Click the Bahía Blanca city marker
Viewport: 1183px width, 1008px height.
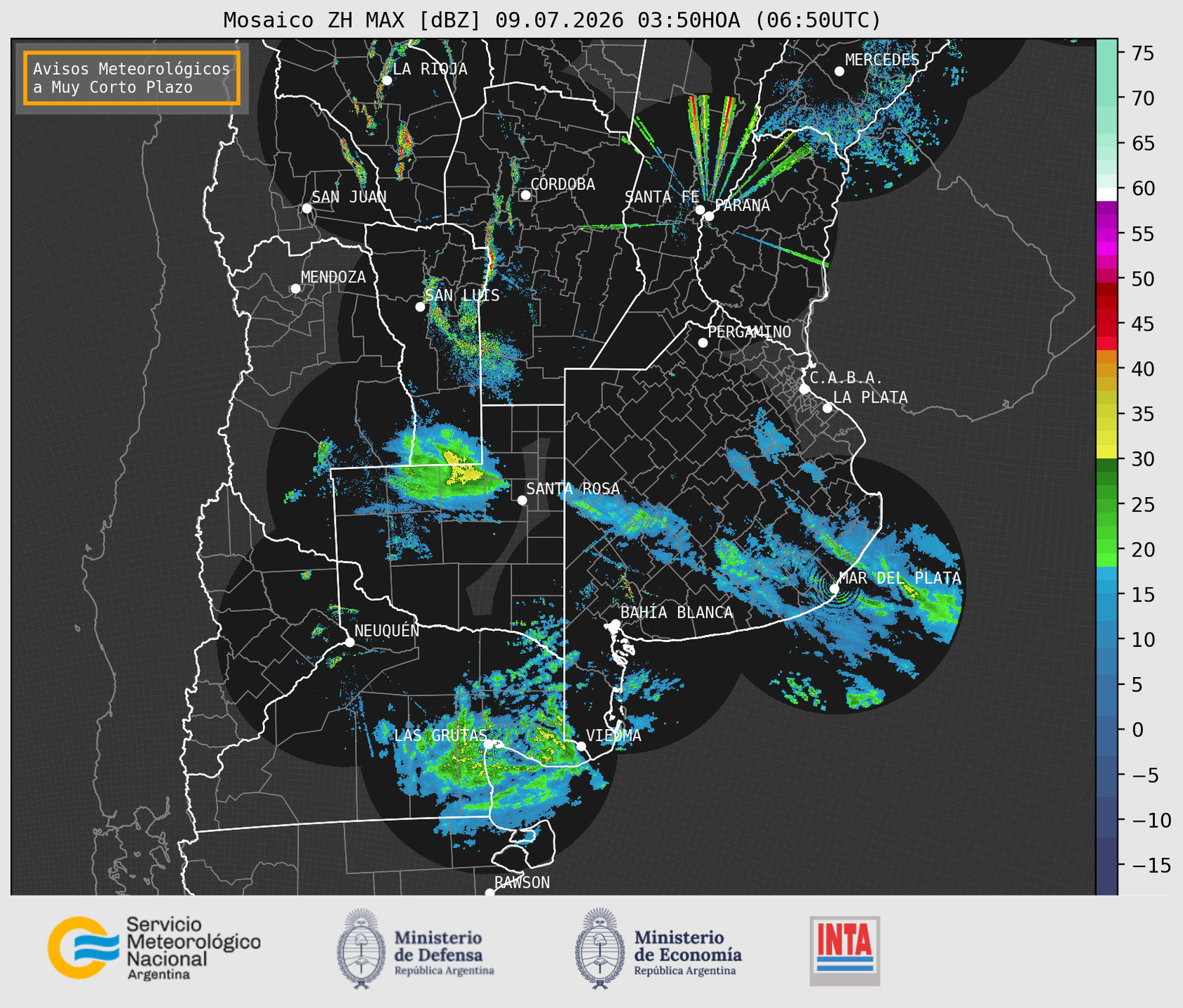(615, 624)
